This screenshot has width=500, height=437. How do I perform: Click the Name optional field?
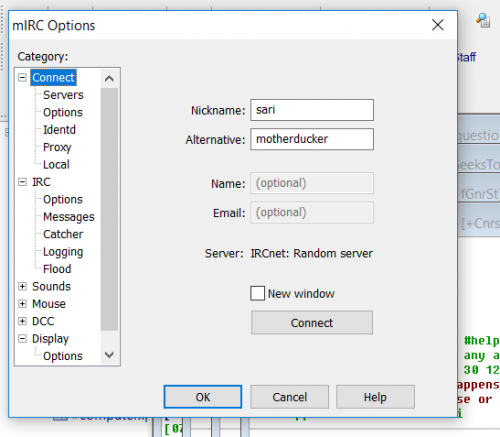pyautogui.click(x=312, y=183)
